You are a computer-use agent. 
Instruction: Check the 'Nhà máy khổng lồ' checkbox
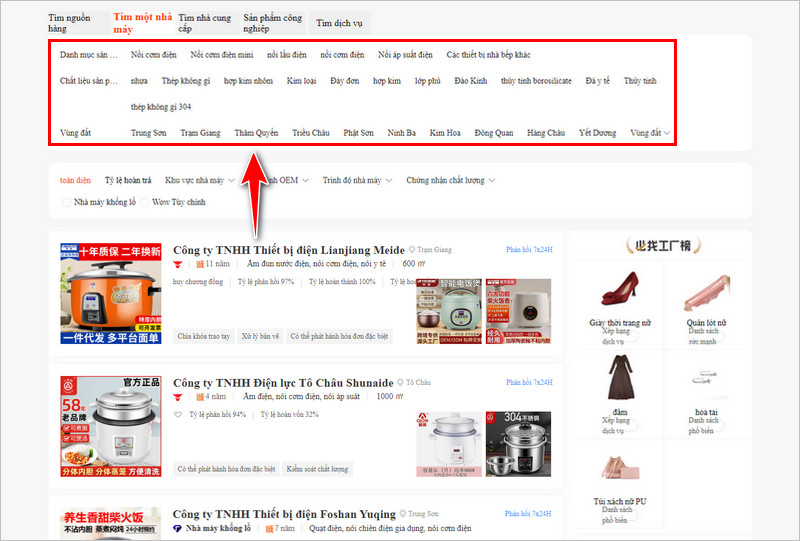pyautogui.click(x=66, y=203)
